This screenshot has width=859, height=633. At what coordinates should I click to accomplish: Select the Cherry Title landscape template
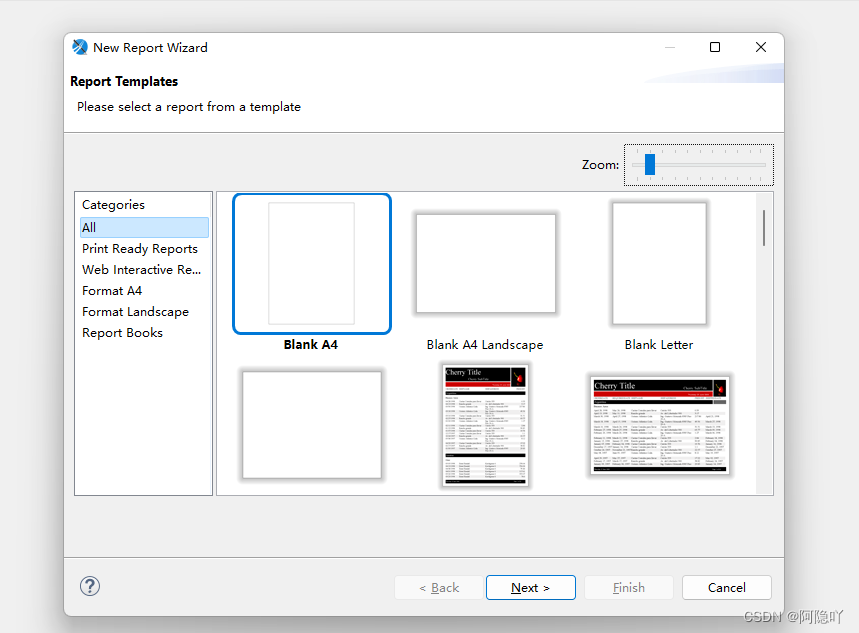[659, 425]
